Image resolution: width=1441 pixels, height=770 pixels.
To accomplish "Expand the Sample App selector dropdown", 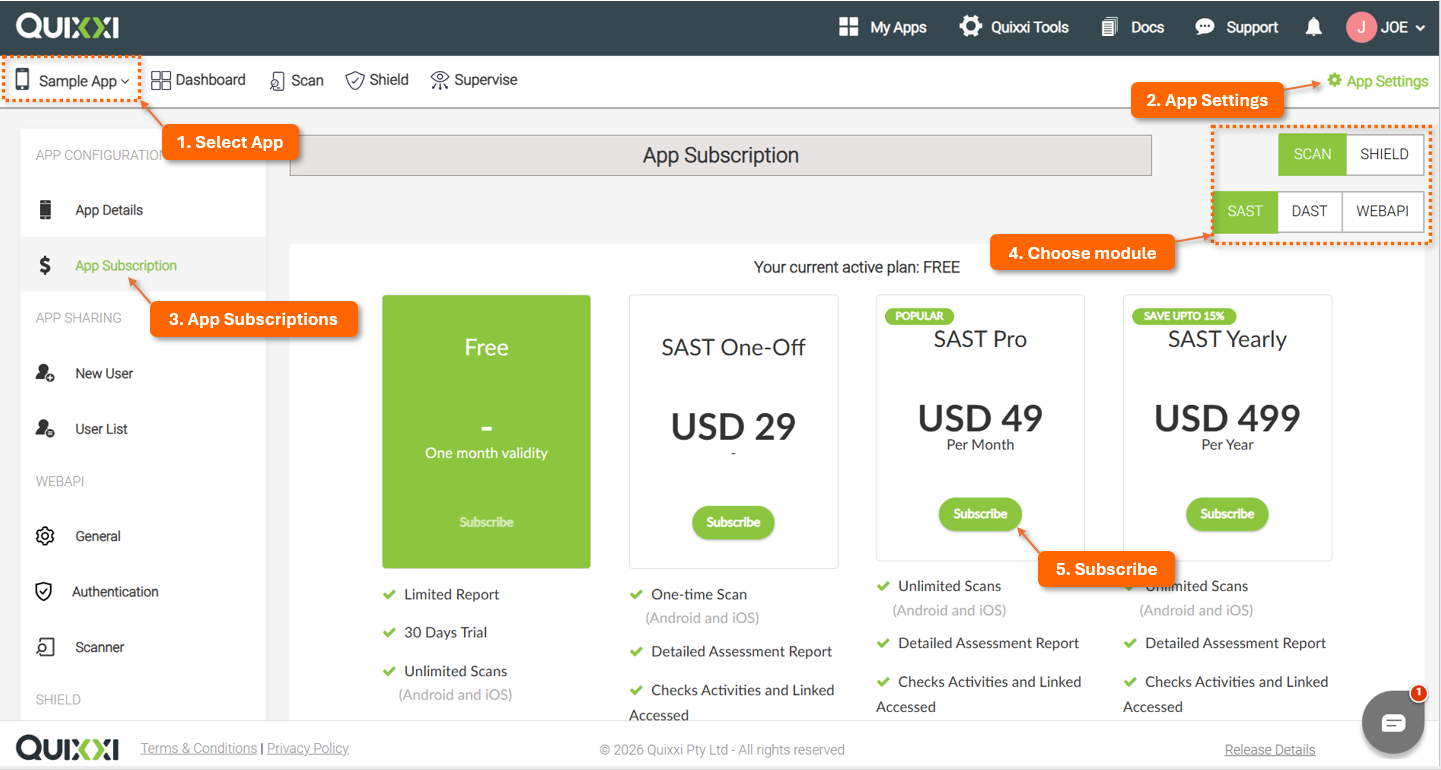I will click(x=84, y=81).
